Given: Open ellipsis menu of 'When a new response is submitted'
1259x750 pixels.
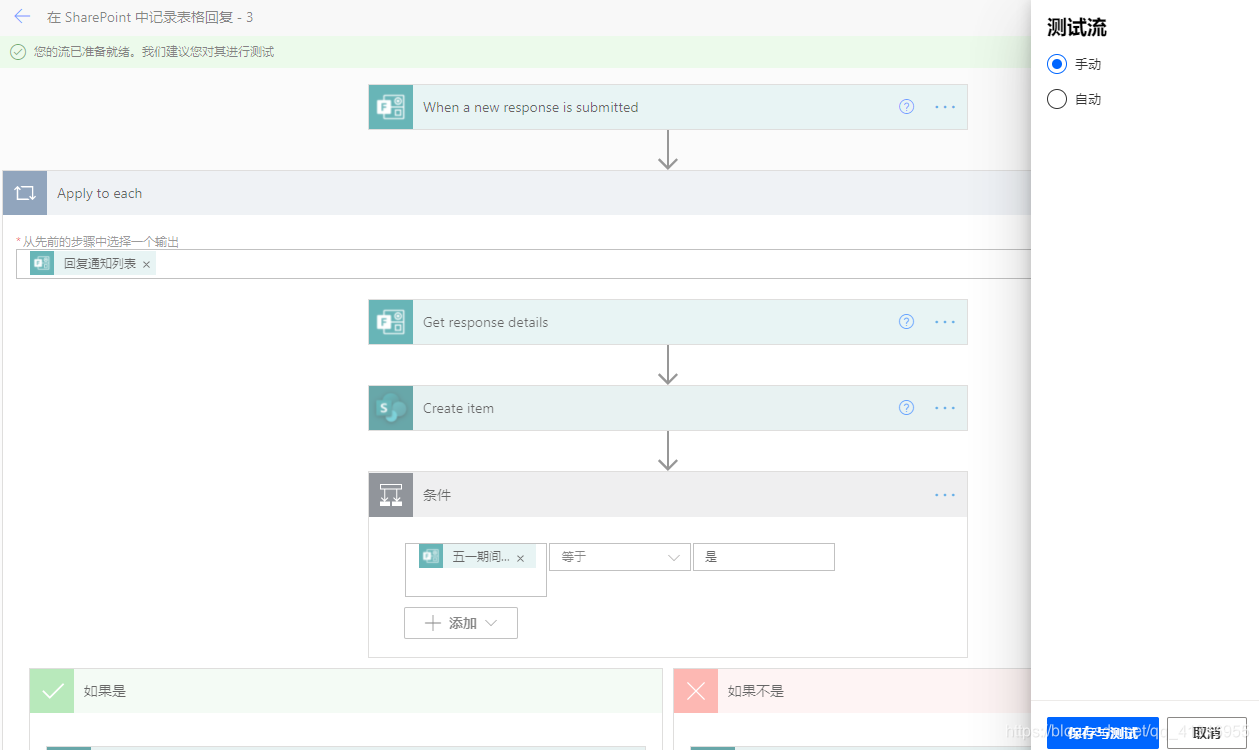Looking at the screenshot, I should [945, 107].
